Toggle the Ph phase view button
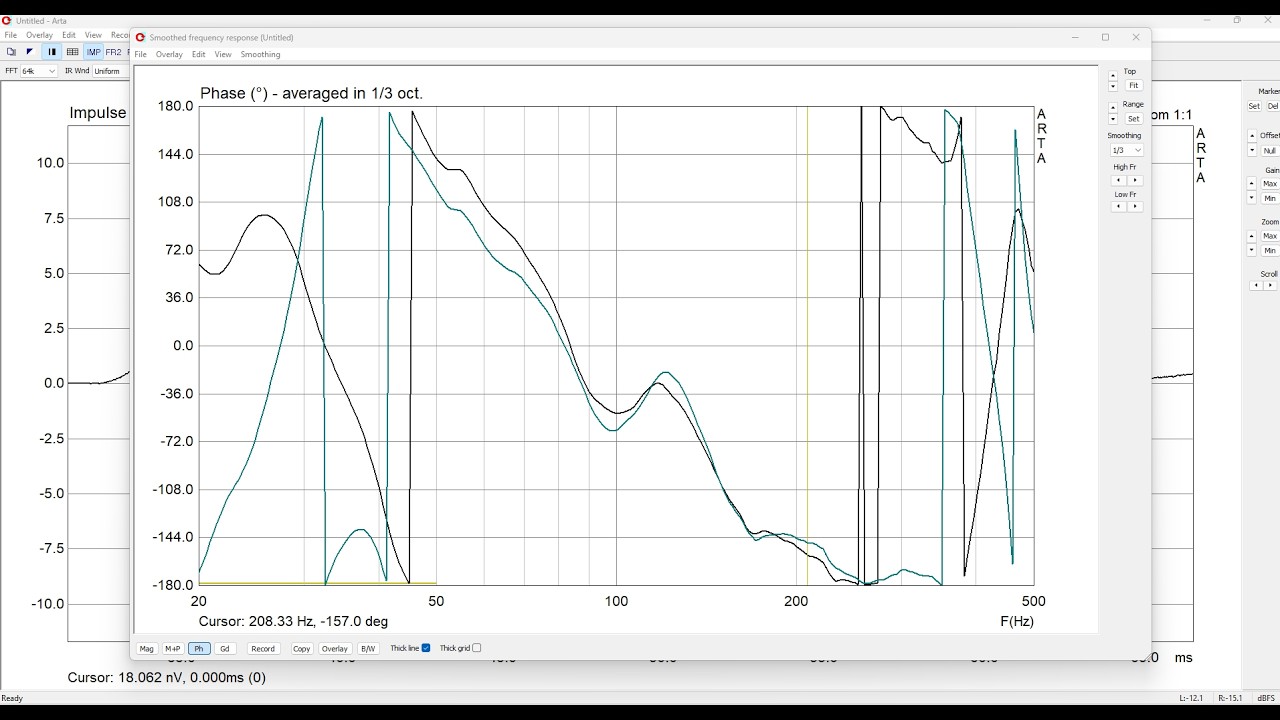Screen dimensions: 1280x720 (199, 648)
